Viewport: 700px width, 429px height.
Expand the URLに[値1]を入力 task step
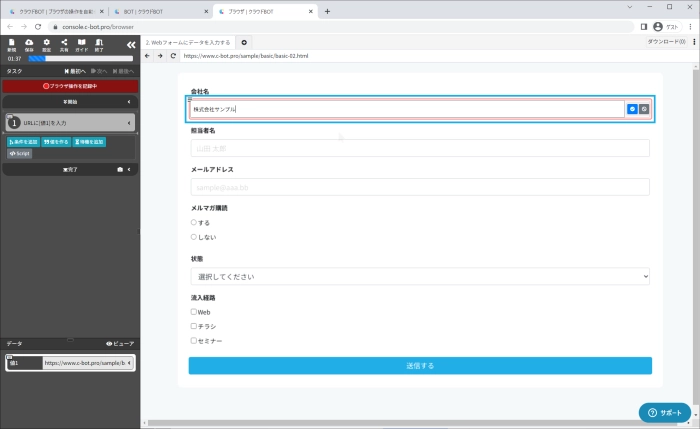click(x=129, y=122)
